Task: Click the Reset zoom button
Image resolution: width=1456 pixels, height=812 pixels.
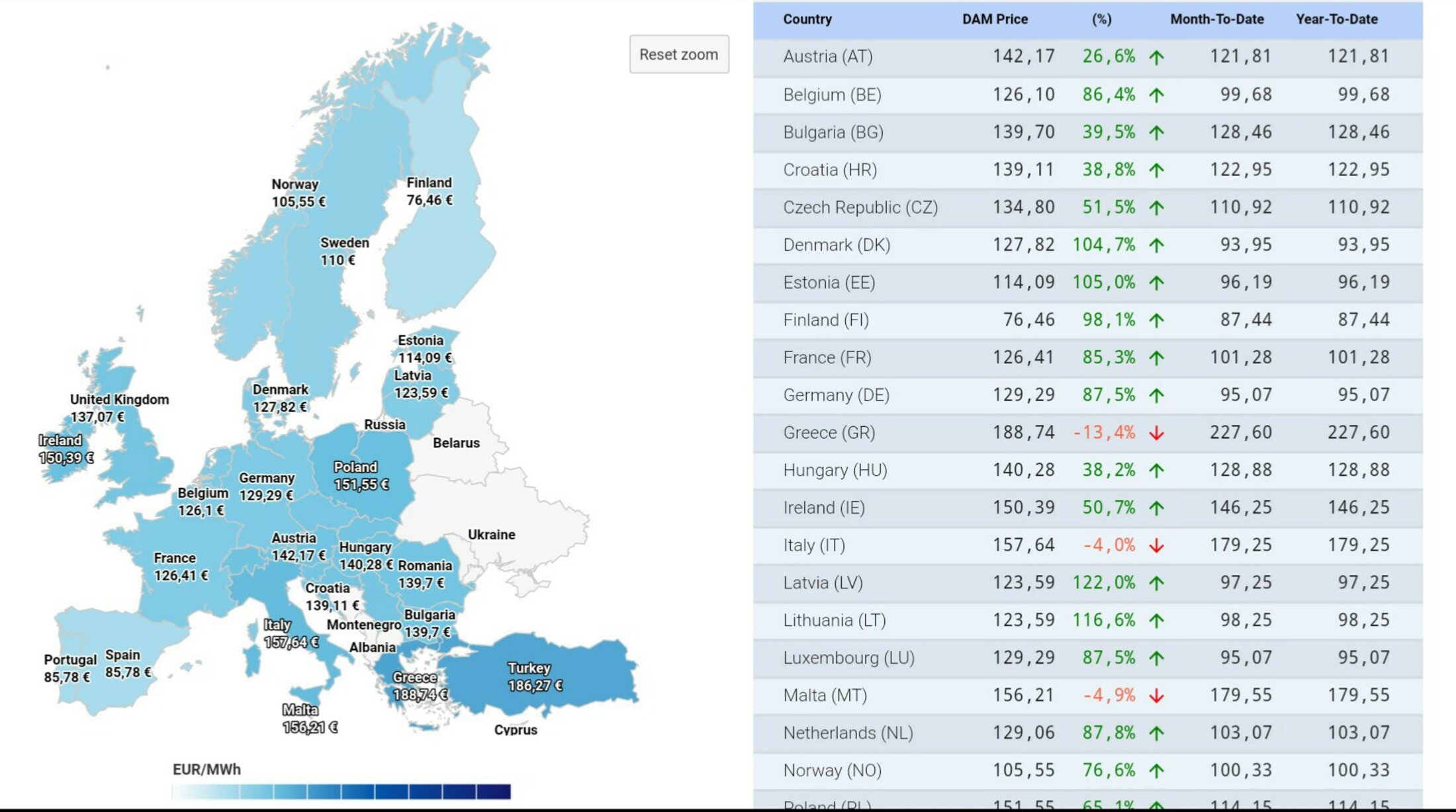Action: pos(678,54)
